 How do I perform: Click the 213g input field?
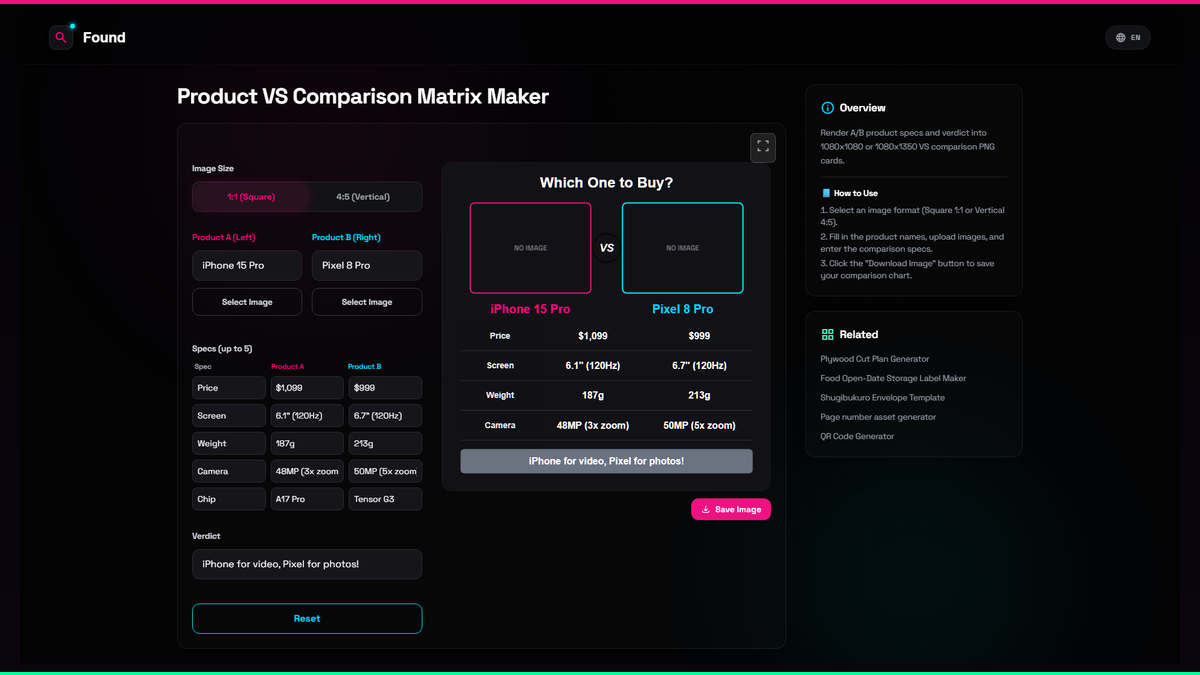coord(385,444)
